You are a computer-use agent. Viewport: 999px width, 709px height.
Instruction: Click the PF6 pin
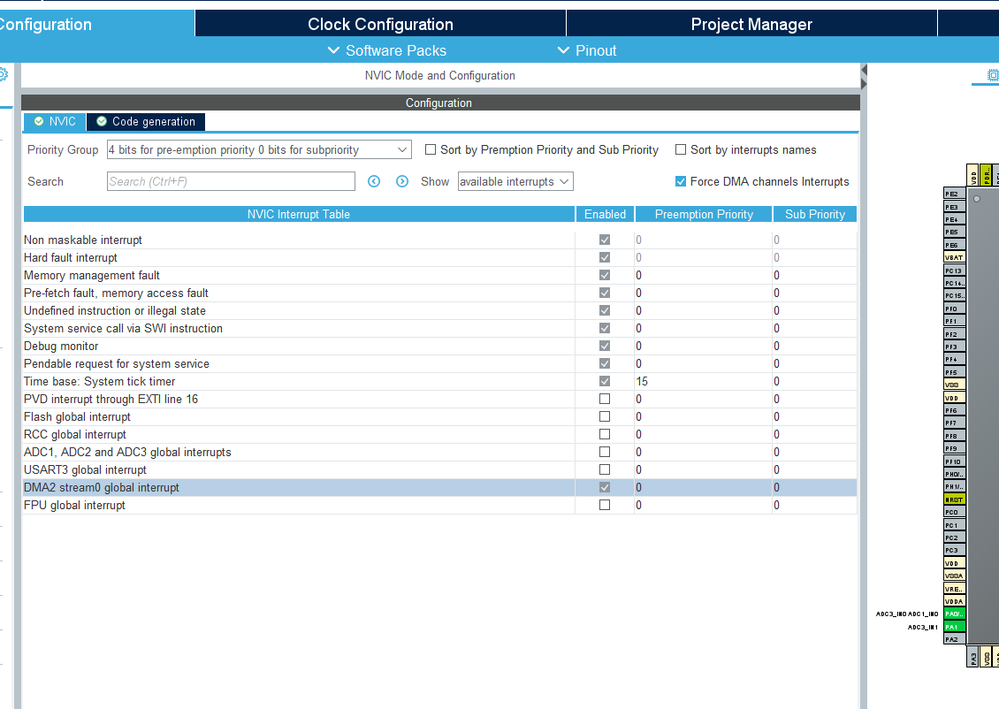coord(954,410)
